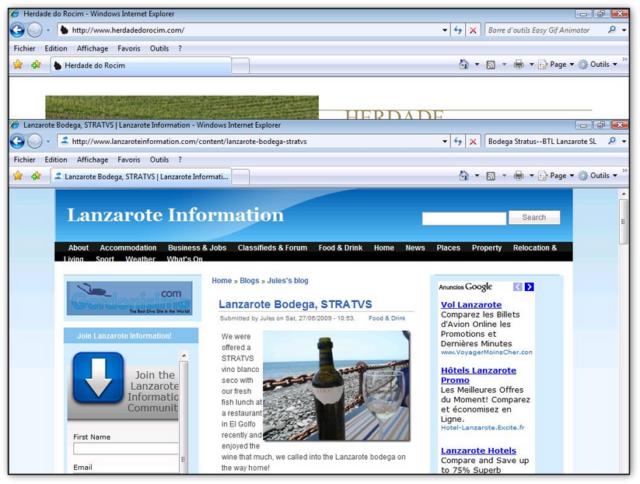Click previous-ads arrow in Google ads box
This screenshot has height=484, width=640.
point(518,287)
